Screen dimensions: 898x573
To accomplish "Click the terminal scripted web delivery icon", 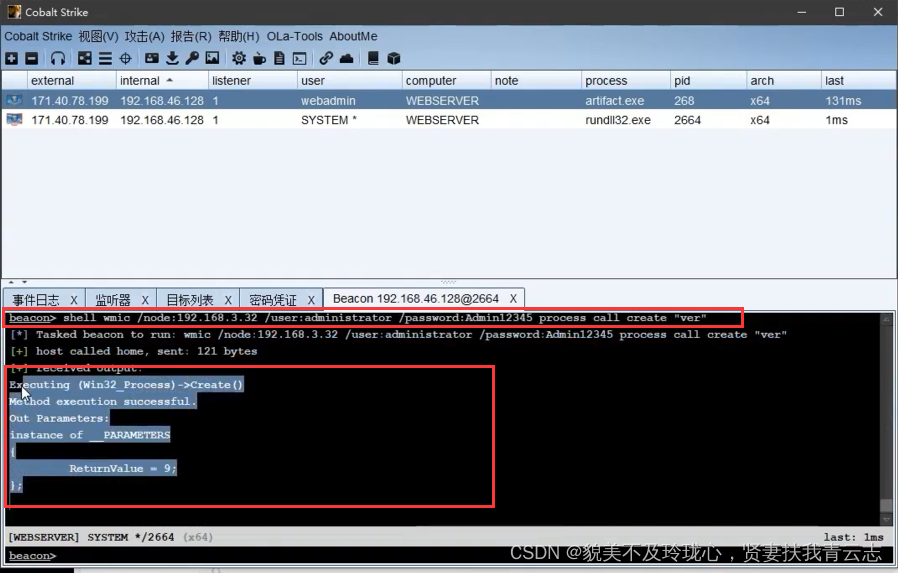I will pyautogui.click(x=300, y=58).
